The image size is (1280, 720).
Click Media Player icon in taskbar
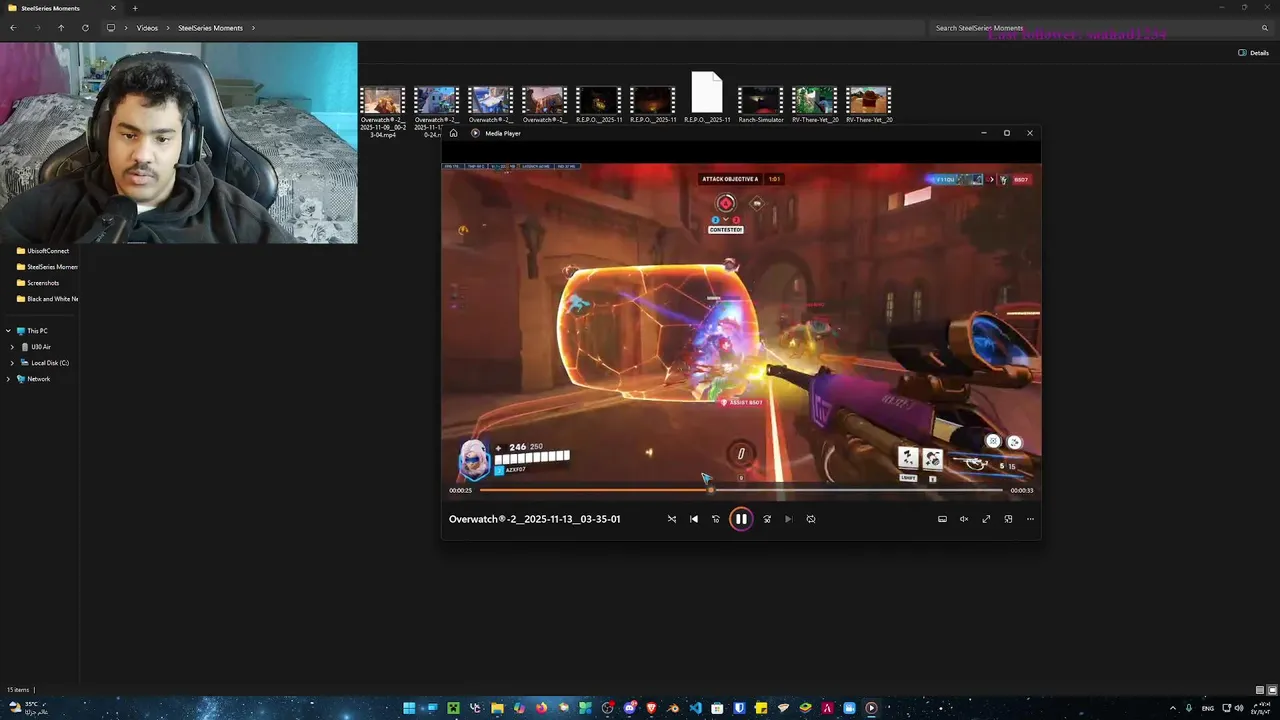click(x=871, y=708)
